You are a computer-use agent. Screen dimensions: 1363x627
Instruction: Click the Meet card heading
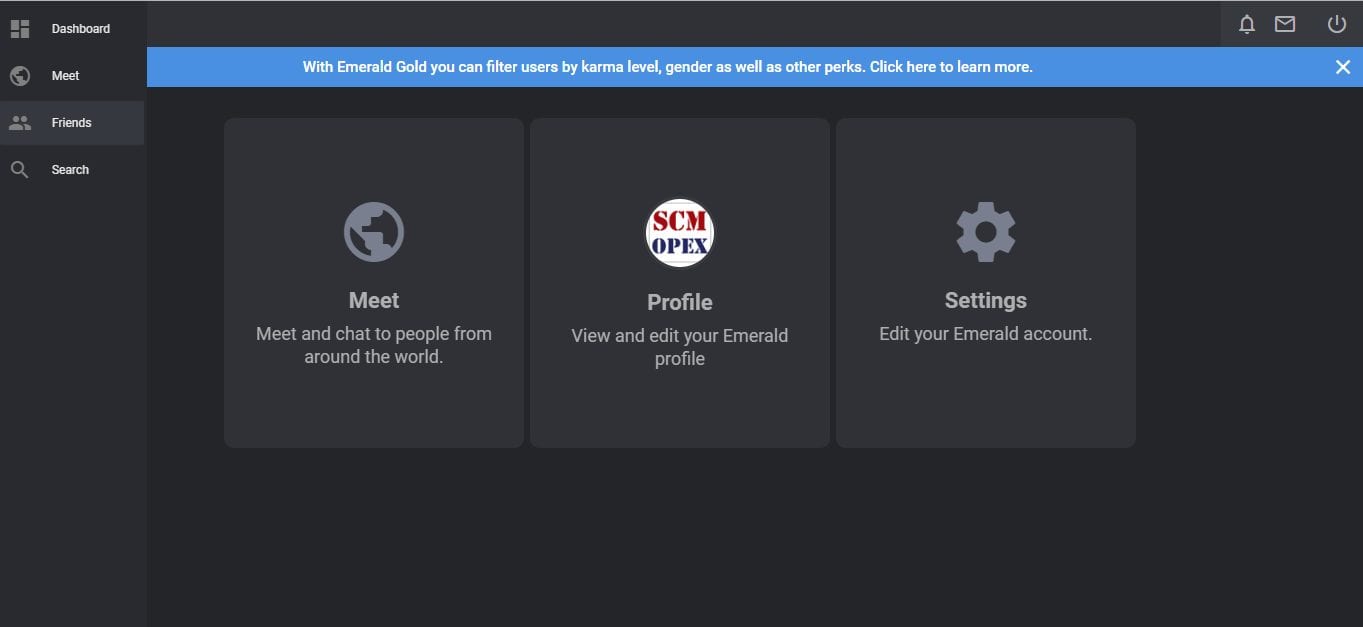(374, 300)
